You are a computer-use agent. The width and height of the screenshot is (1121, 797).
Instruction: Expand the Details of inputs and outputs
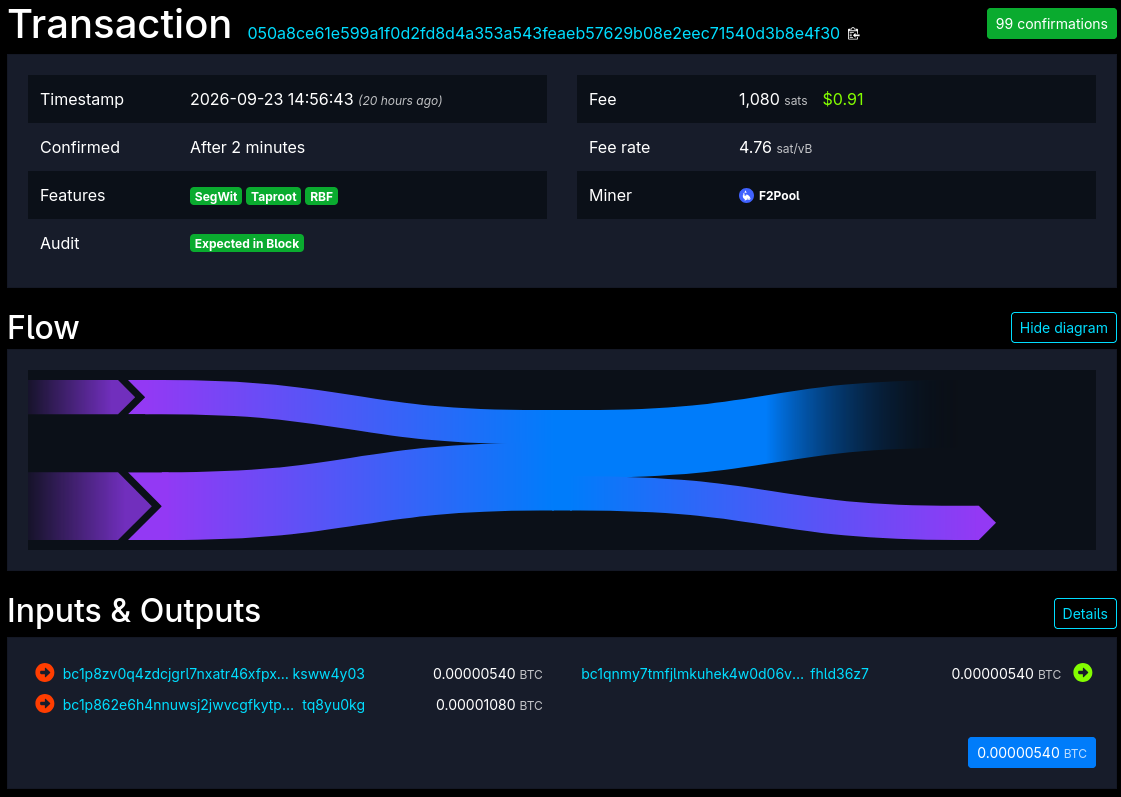1085,613
